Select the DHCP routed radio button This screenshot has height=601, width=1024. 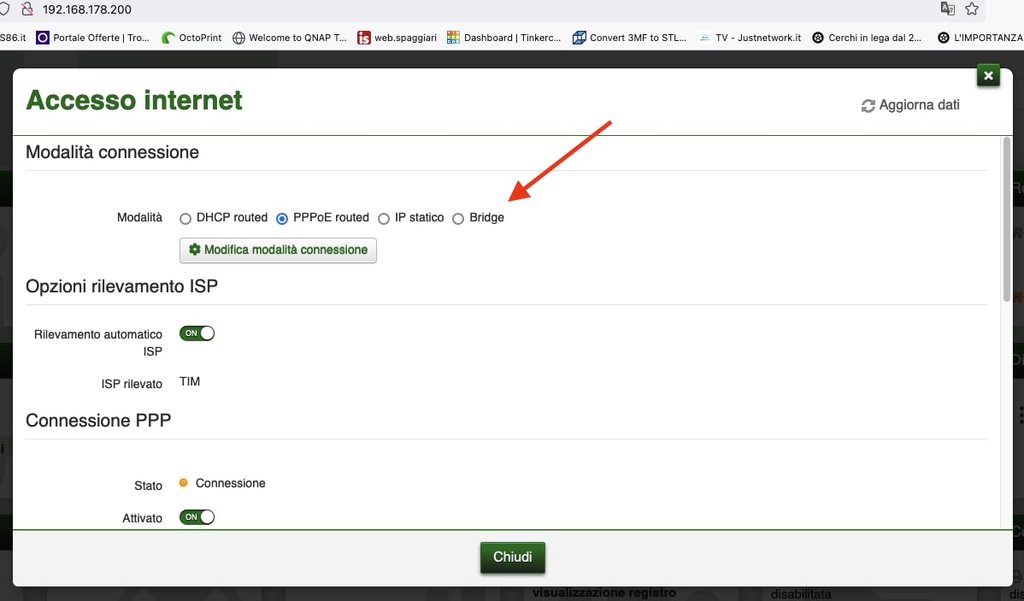[185, 219]
